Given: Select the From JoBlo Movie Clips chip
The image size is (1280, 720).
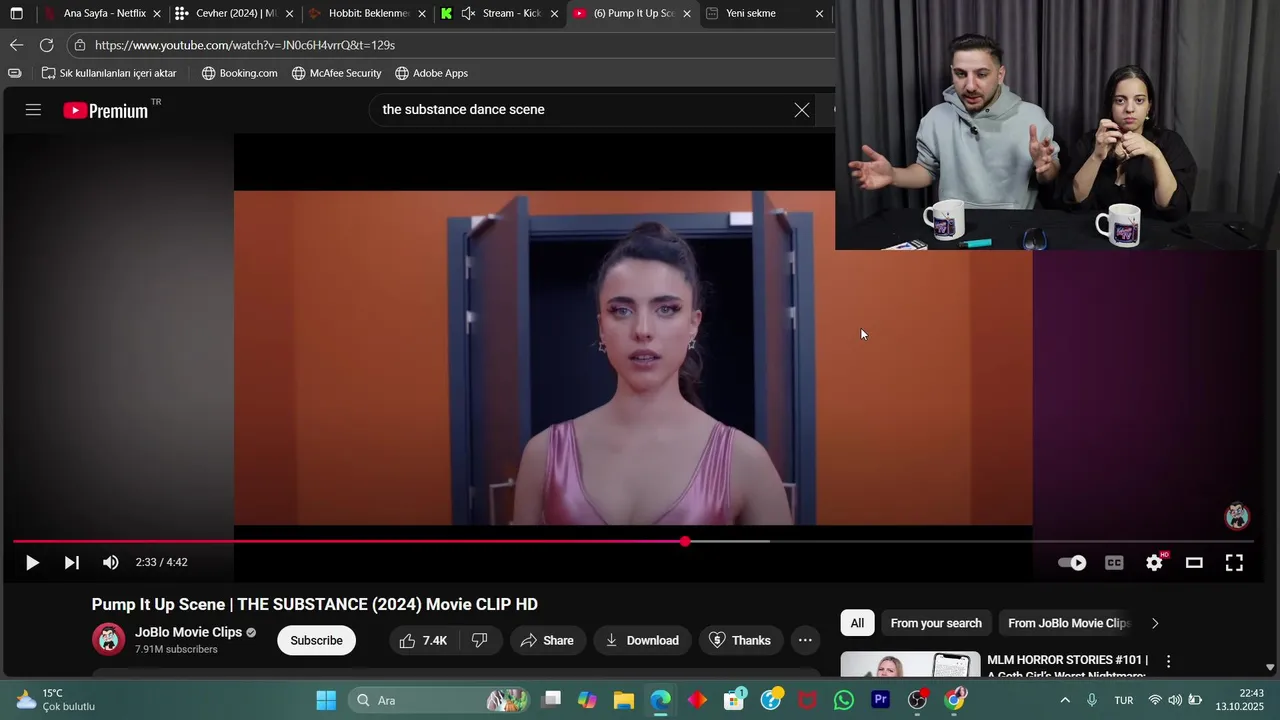Looking at the screenshot, I should (1068, 623).
